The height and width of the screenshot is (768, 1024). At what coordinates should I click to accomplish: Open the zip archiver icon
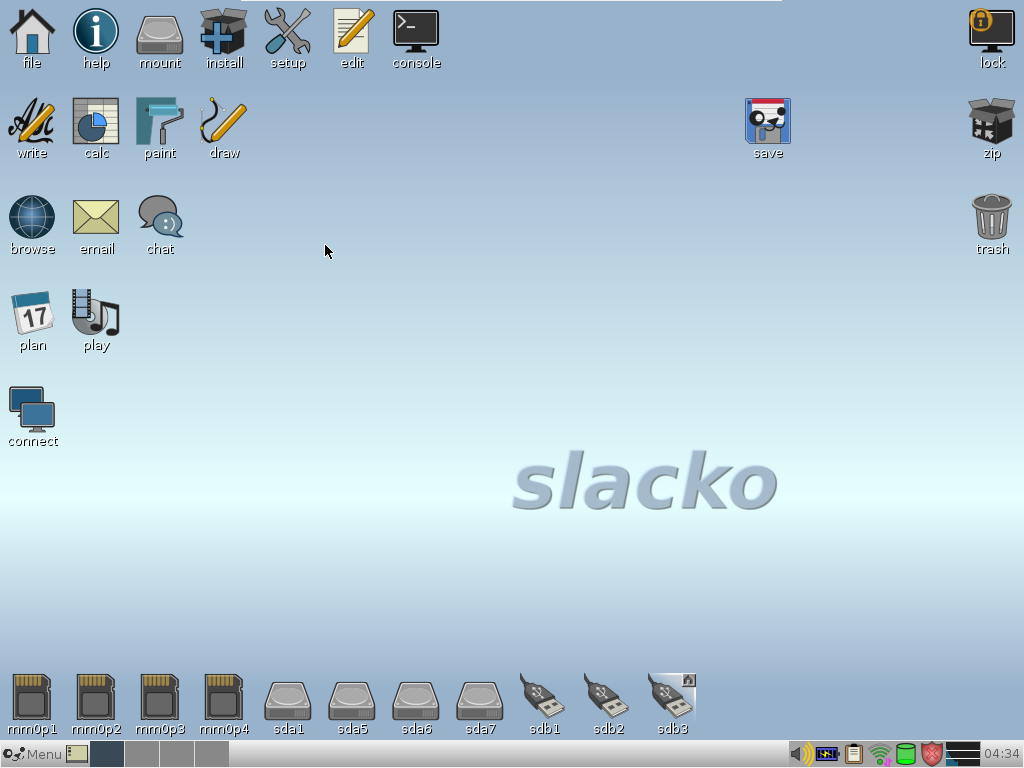click(x=992, y=121)
